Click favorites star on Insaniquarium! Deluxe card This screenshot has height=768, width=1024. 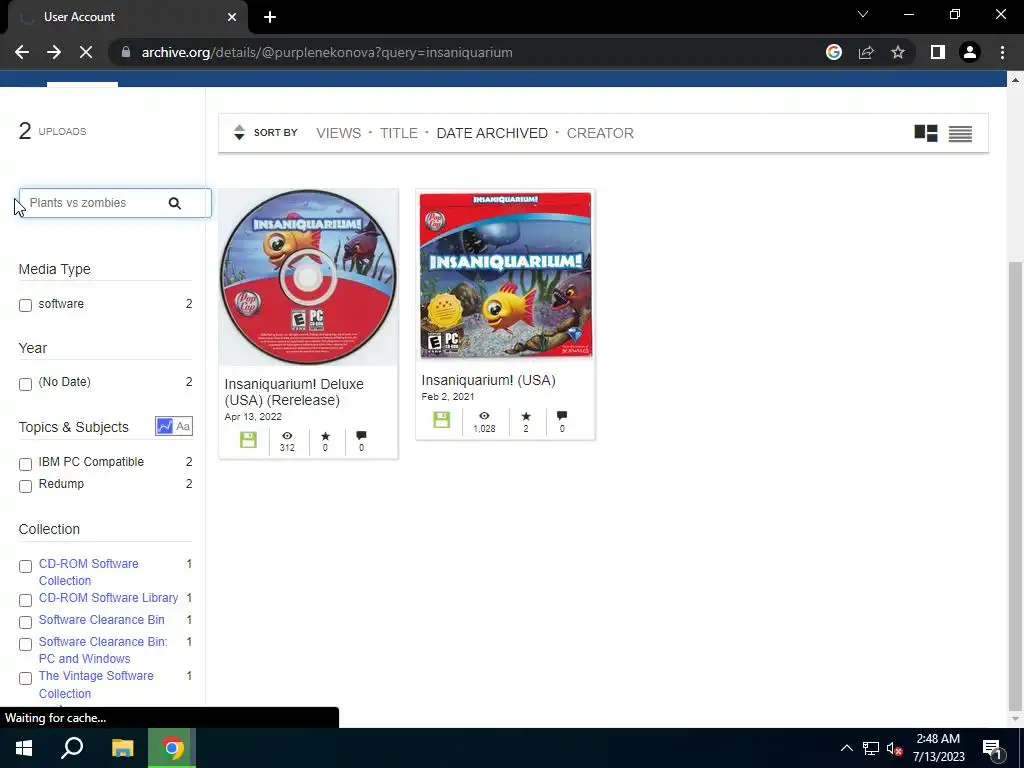(325, 436)
